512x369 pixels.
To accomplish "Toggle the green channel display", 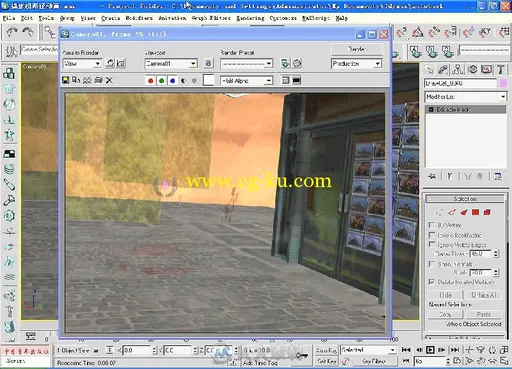I will 161,80.
